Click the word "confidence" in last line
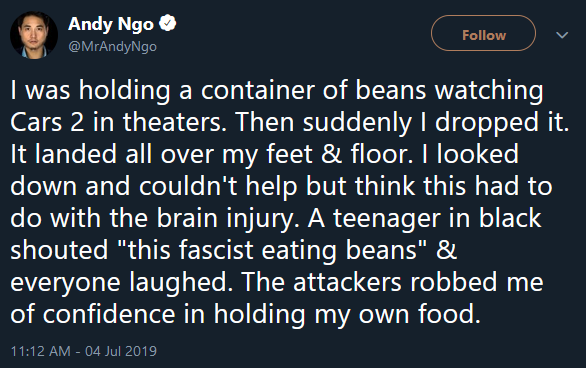 tap(109, 314)
